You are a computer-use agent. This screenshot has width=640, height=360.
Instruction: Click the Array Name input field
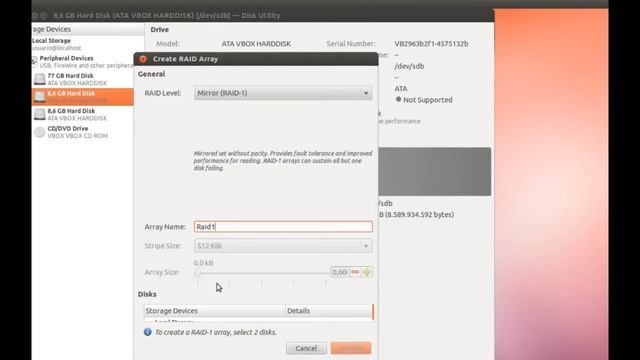pos(283,227)
